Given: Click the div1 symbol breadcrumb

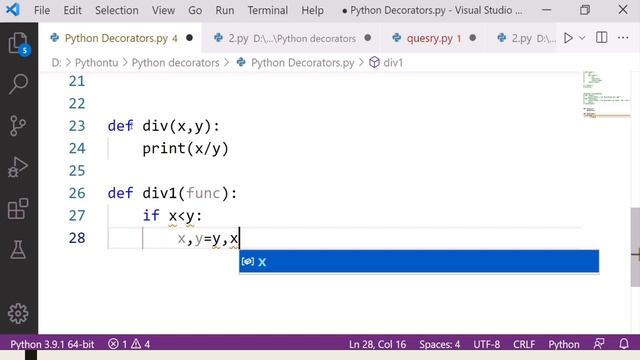Looking at the screenshot, I should point(393,63).
